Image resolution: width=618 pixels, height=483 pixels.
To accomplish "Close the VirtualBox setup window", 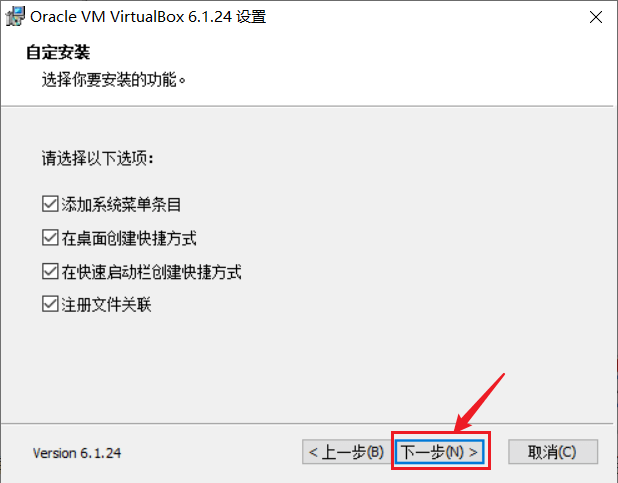I will click(x=596, y=17).
